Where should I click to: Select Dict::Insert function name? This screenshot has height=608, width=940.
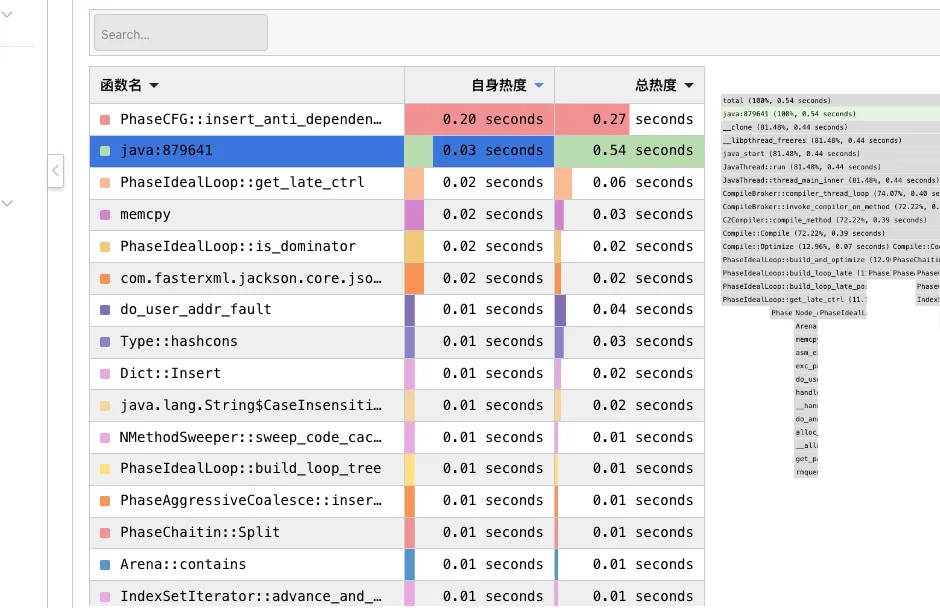click(170, 374)
